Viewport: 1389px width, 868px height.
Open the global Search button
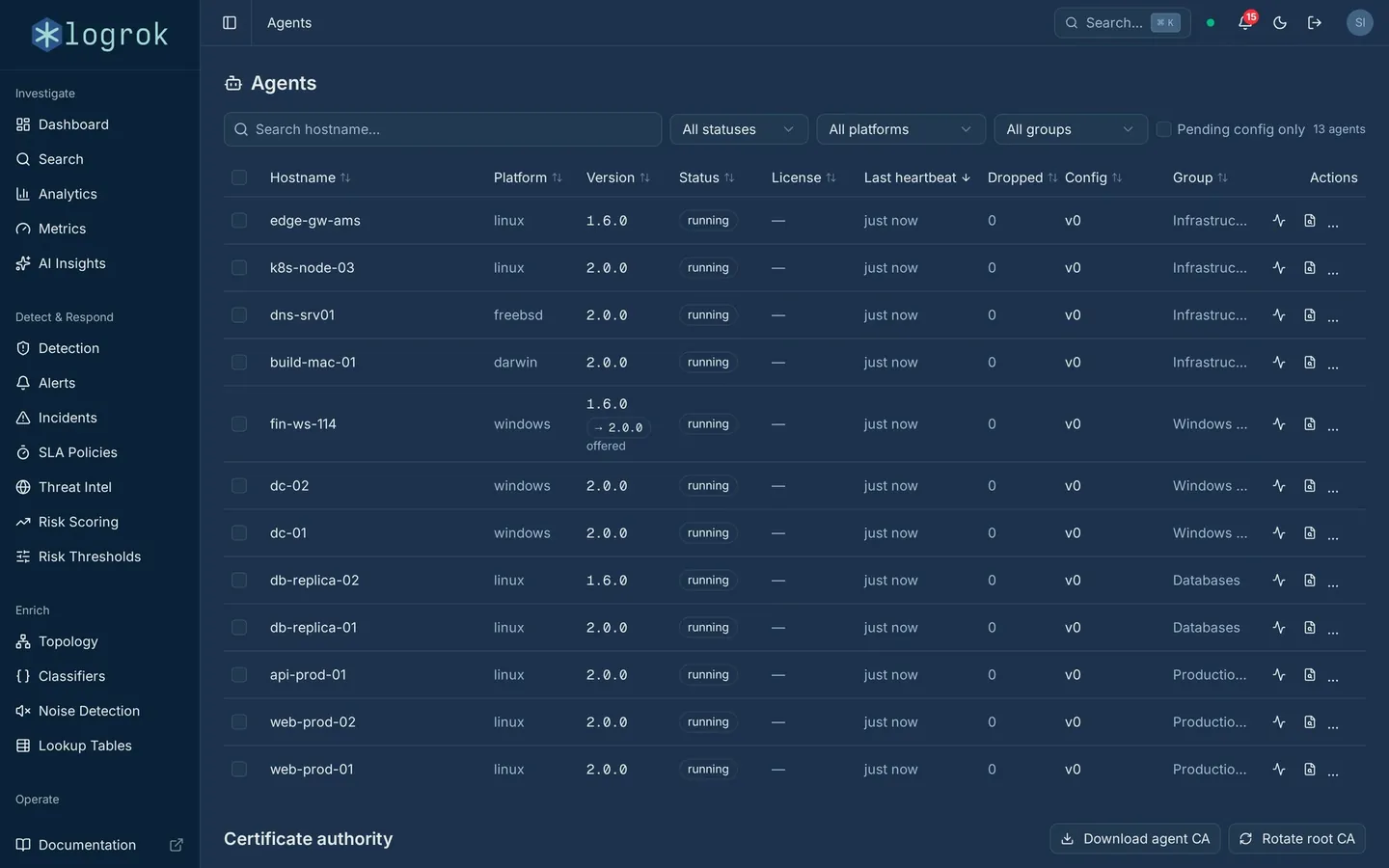[x=1123, y=22]
